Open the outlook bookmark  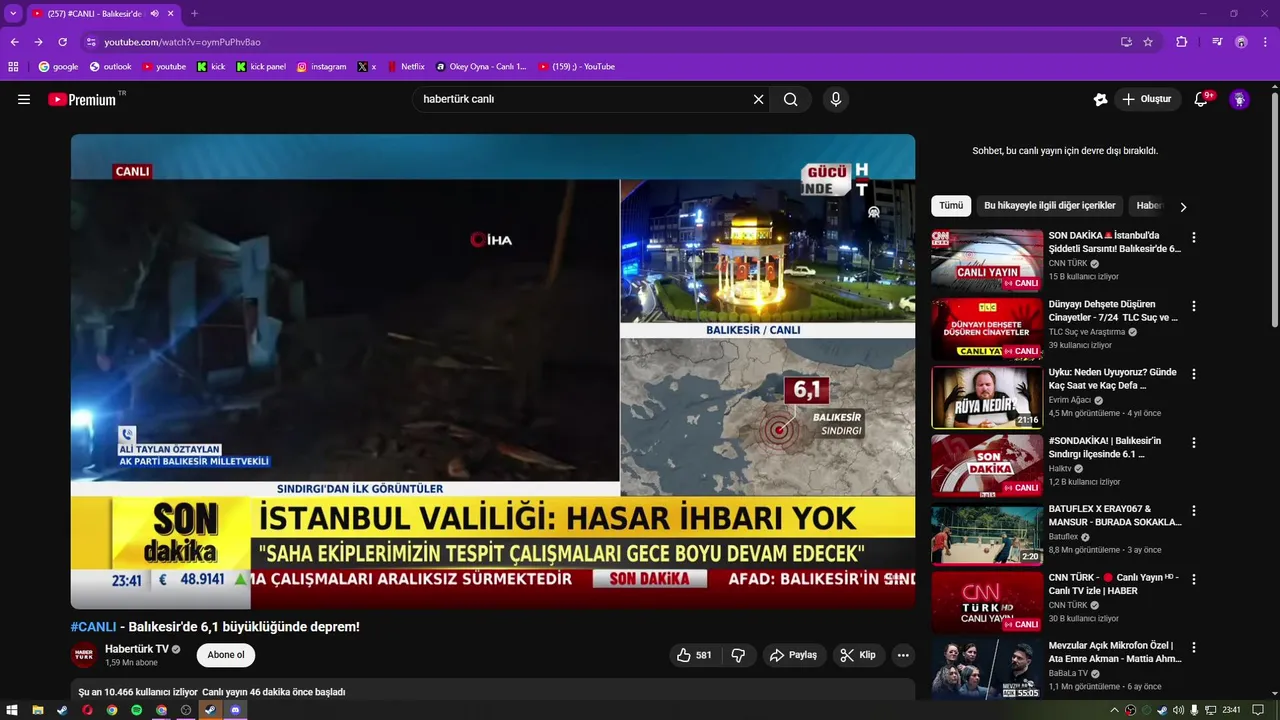110,67
